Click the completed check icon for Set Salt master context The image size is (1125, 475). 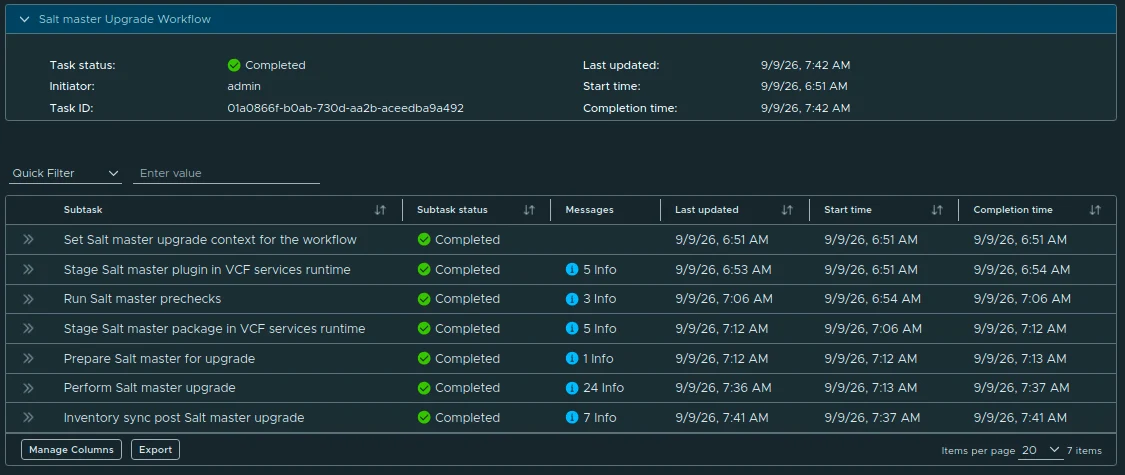424,240
